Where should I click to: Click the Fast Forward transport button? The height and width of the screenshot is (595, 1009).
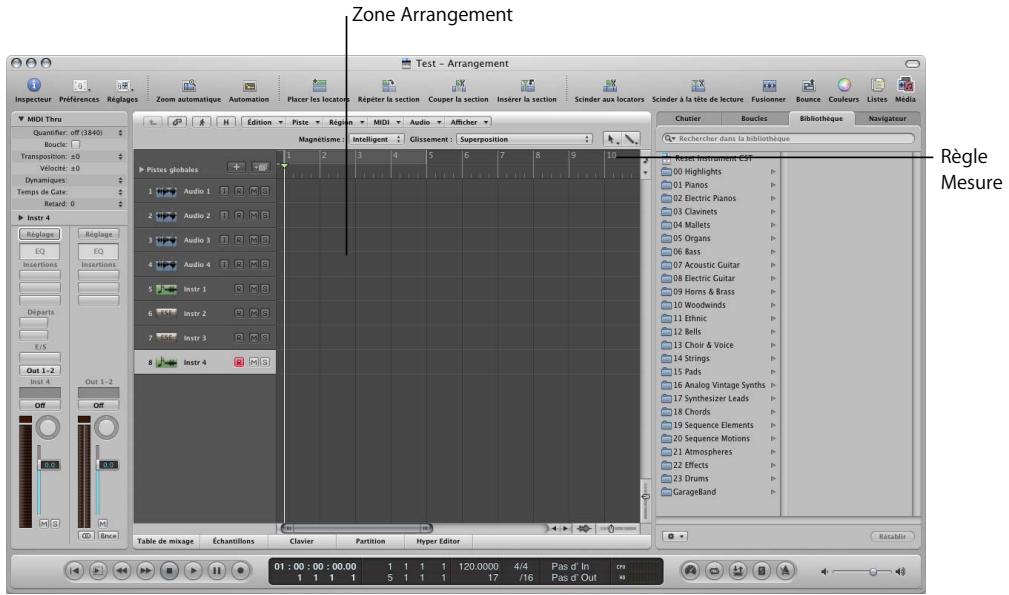[x=145, y=571]
